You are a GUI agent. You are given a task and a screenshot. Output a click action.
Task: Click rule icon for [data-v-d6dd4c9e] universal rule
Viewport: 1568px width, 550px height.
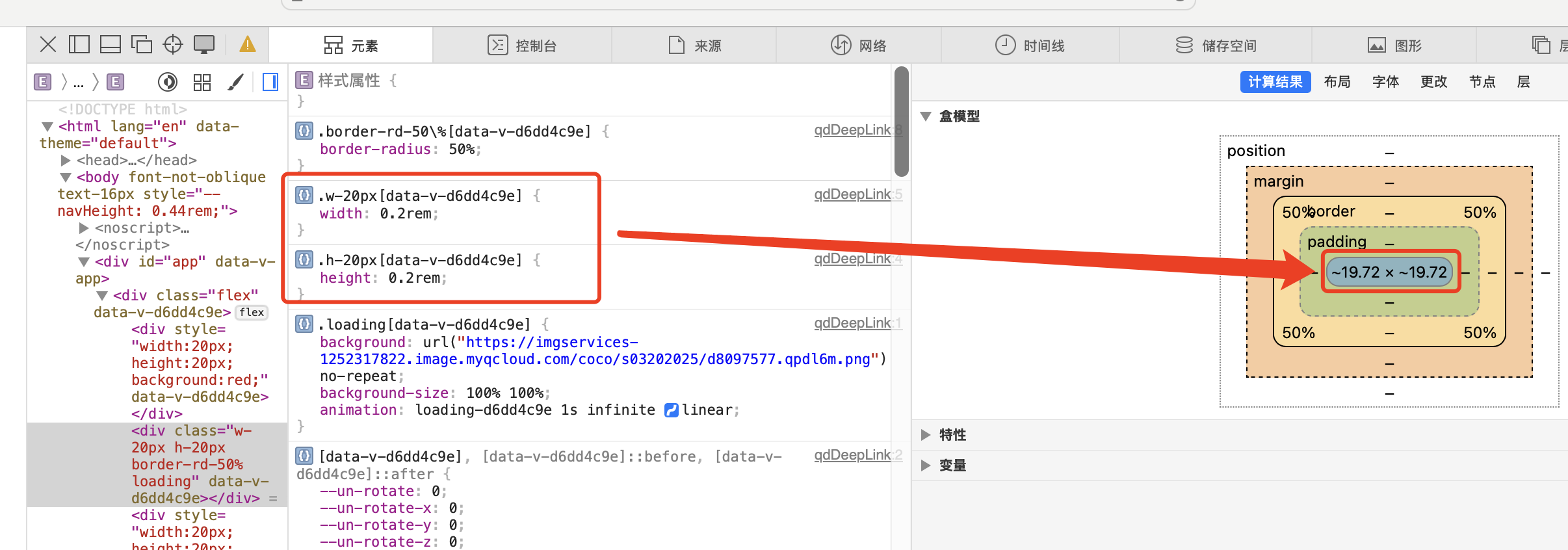(304, 456)
